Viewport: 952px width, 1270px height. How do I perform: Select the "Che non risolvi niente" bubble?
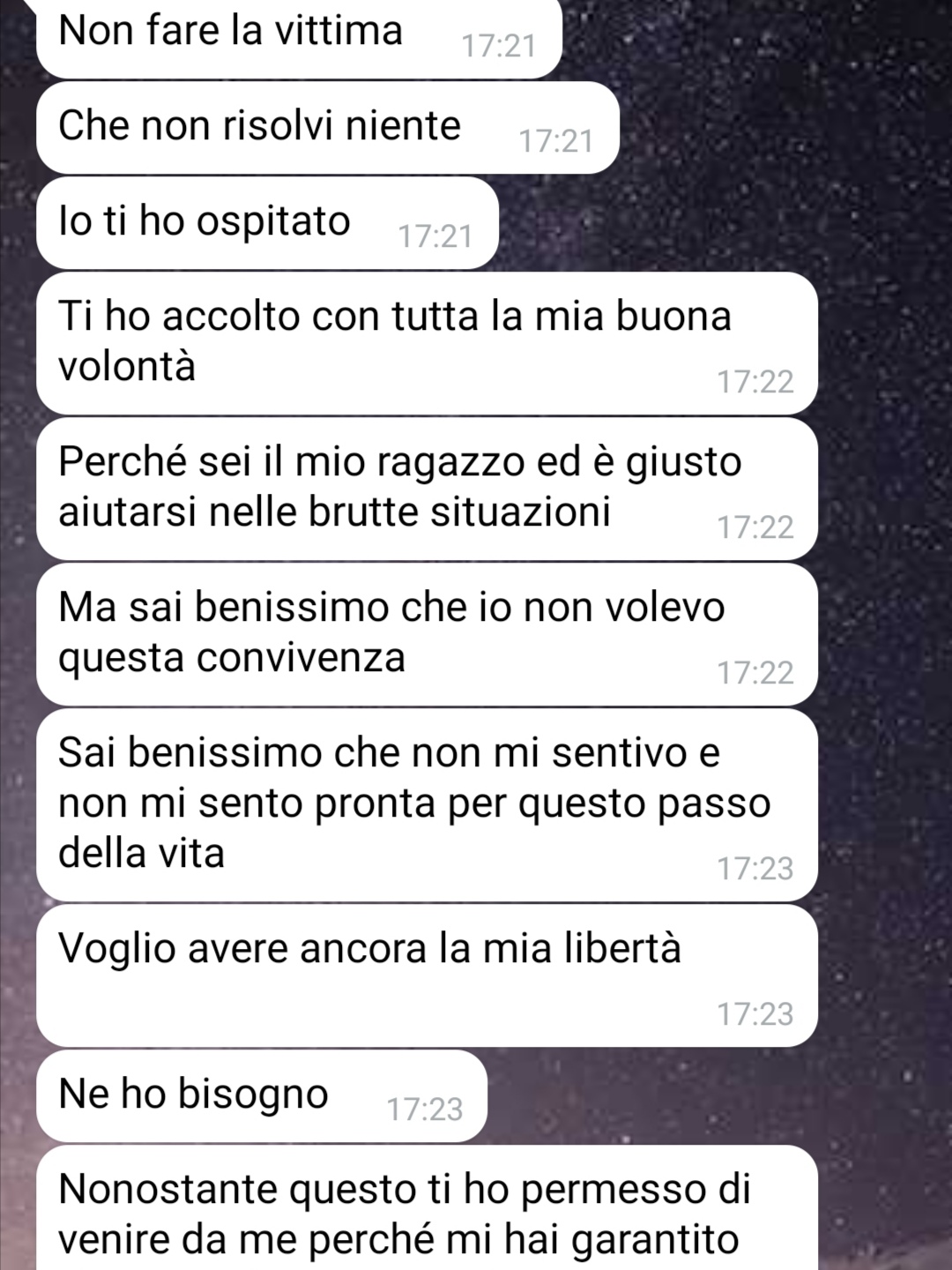(x=327, y=127)
